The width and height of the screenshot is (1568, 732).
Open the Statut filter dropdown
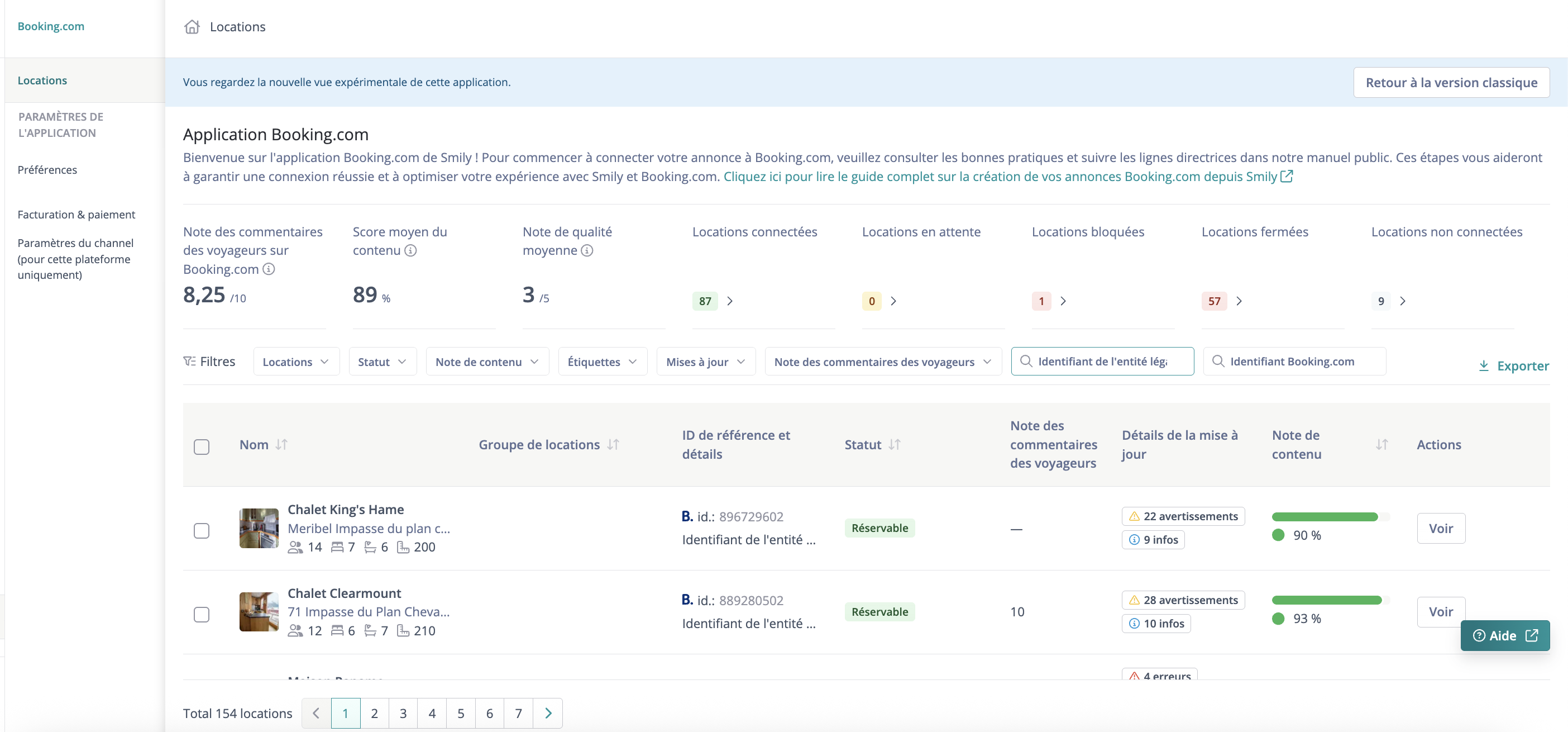click(383, 362)
